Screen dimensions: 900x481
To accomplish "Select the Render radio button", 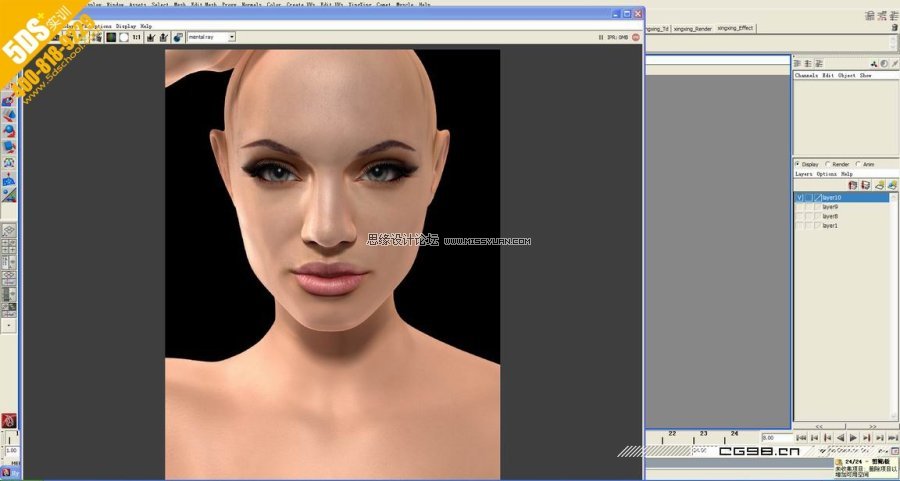I will [826, 164].
